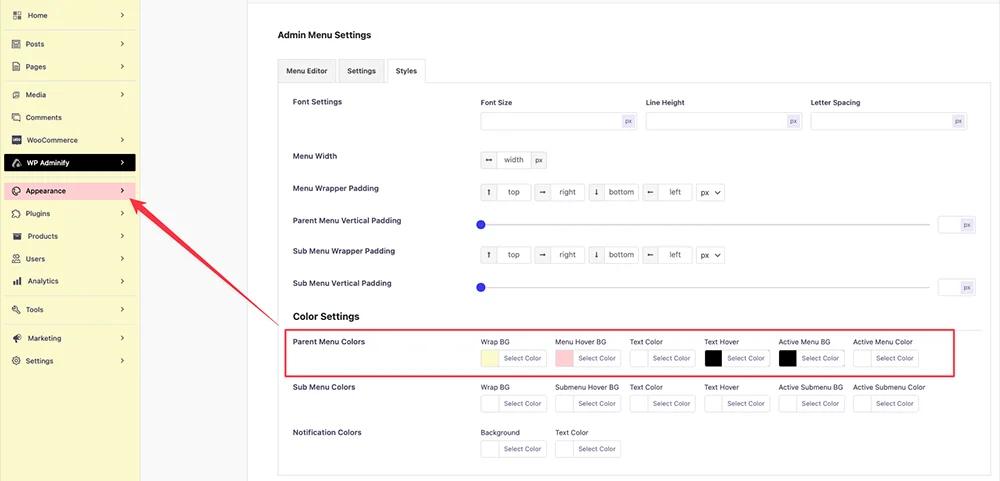1000x481 pixels.
Task: Switch to the Settings tab
Action: tap(361, 71)
